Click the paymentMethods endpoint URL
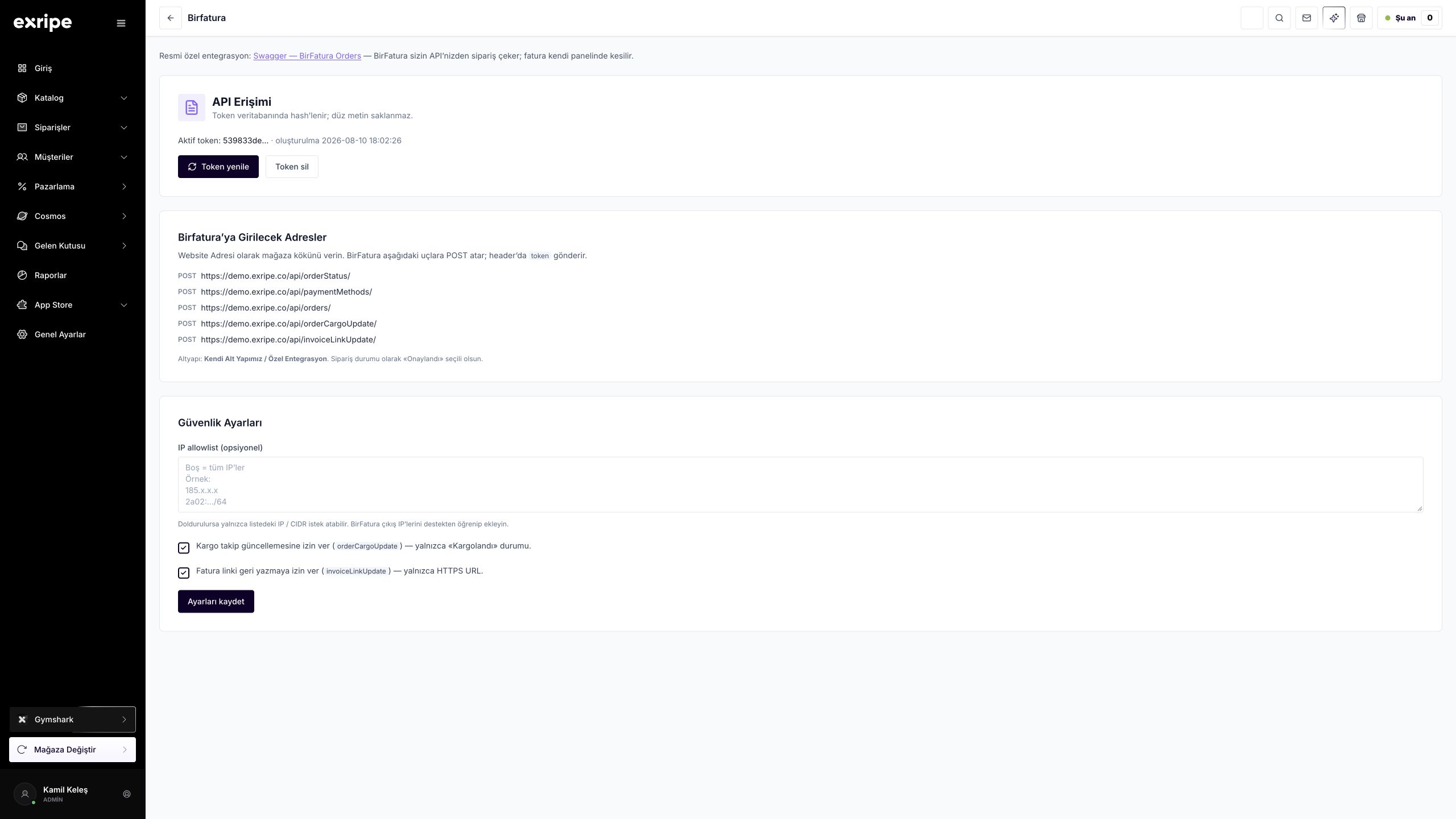The width and height of the screenshot is (1456, 819). (286, 292)
